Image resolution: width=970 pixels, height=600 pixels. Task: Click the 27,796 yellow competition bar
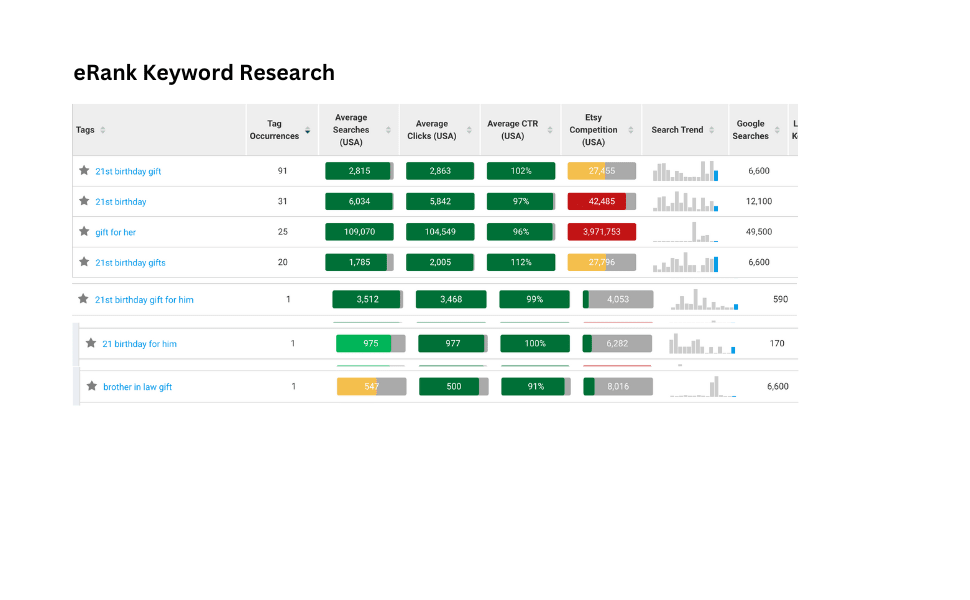click(x=602, y=262)
